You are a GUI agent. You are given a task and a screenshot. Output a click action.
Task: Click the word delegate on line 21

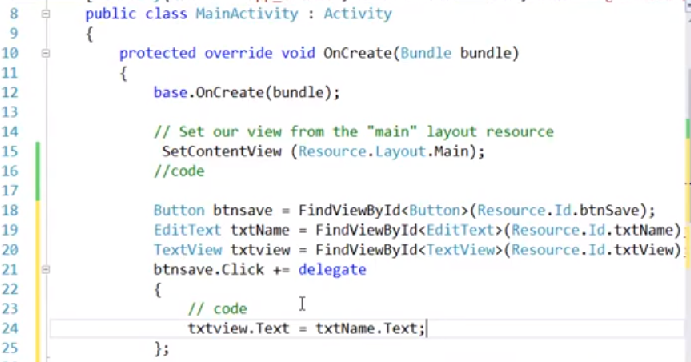[332, 269]
